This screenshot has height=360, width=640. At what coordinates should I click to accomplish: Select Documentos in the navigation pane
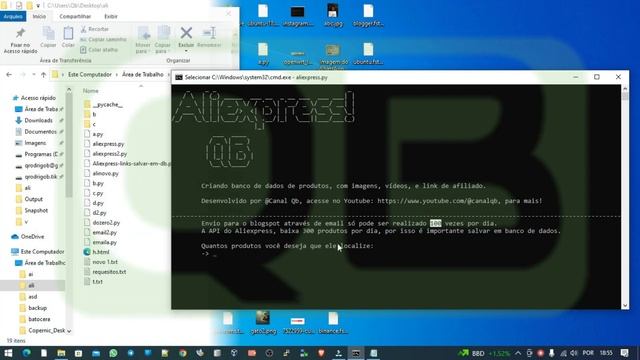click(40, 132)
